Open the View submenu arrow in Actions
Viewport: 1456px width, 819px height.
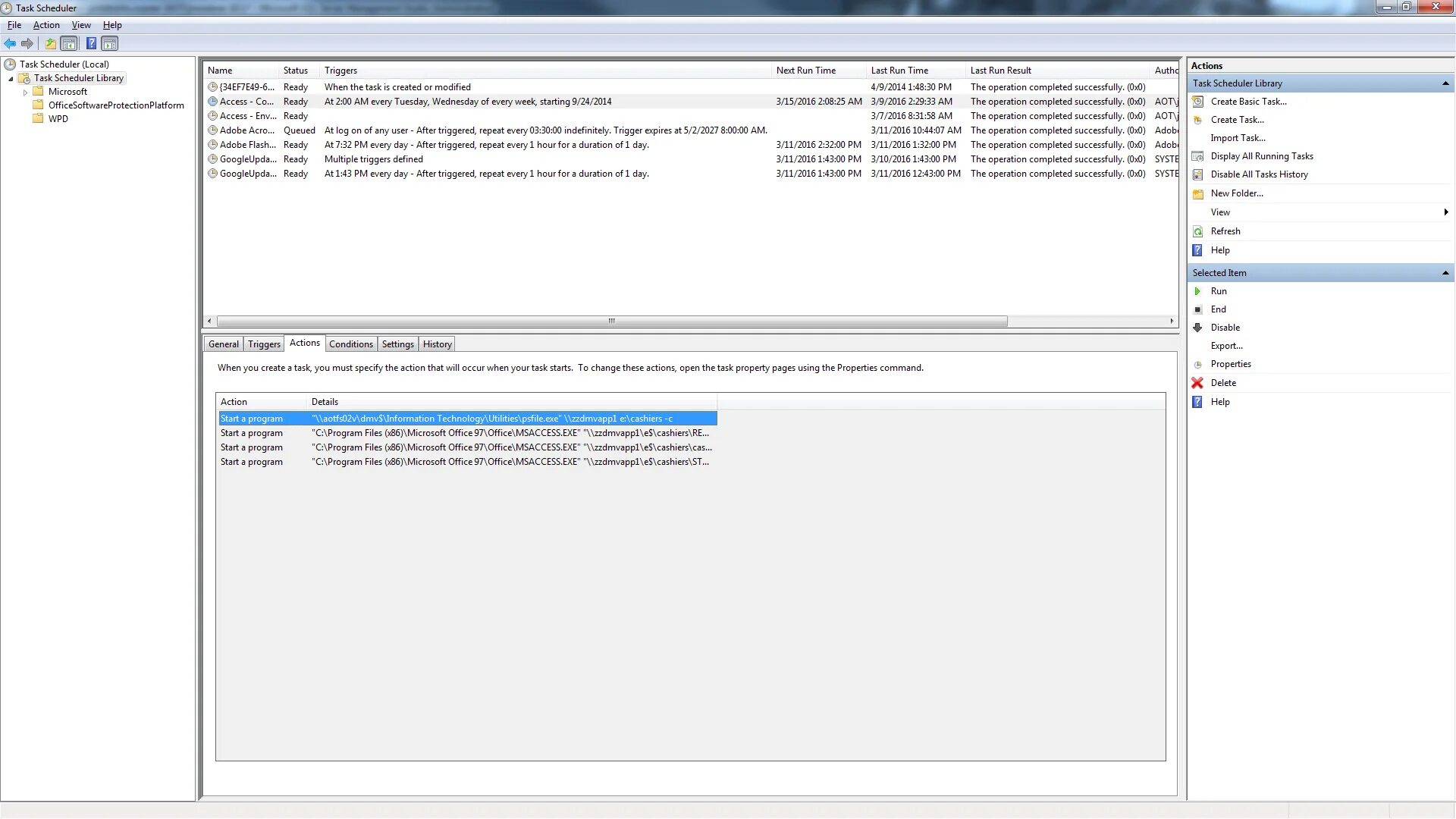click(1445, 212)
